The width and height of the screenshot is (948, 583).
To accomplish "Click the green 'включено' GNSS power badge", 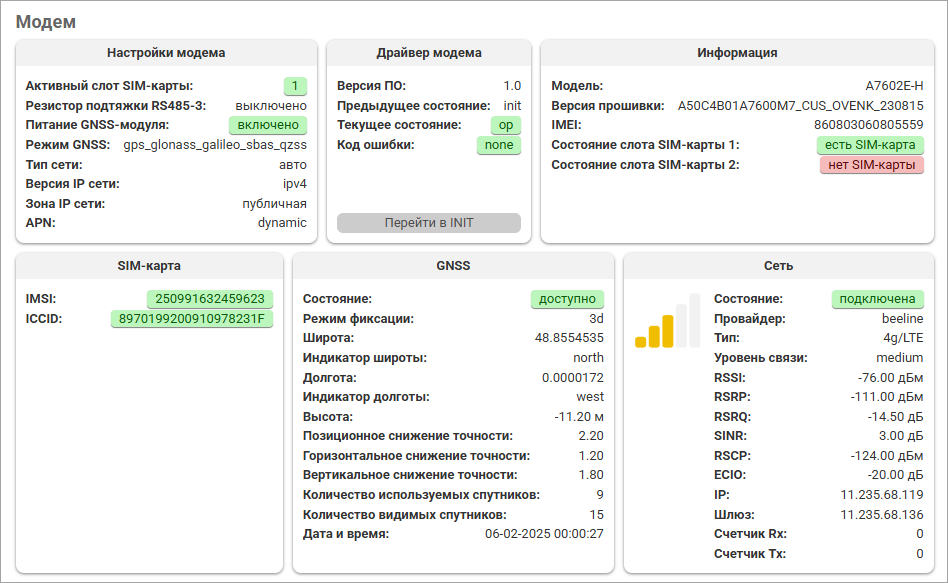I will [267, 125].
